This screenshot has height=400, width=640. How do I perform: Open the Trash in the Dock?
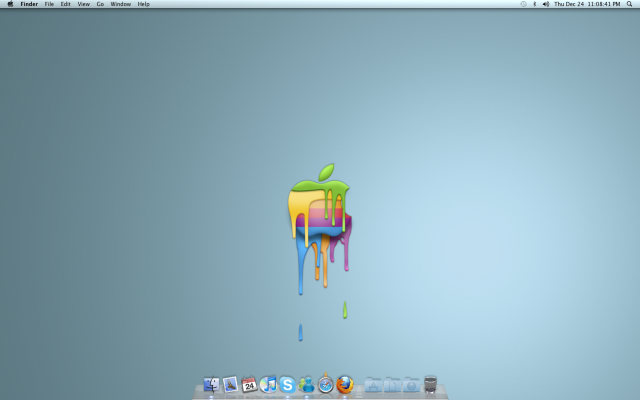pyautogui.click(x=430, y=384)
